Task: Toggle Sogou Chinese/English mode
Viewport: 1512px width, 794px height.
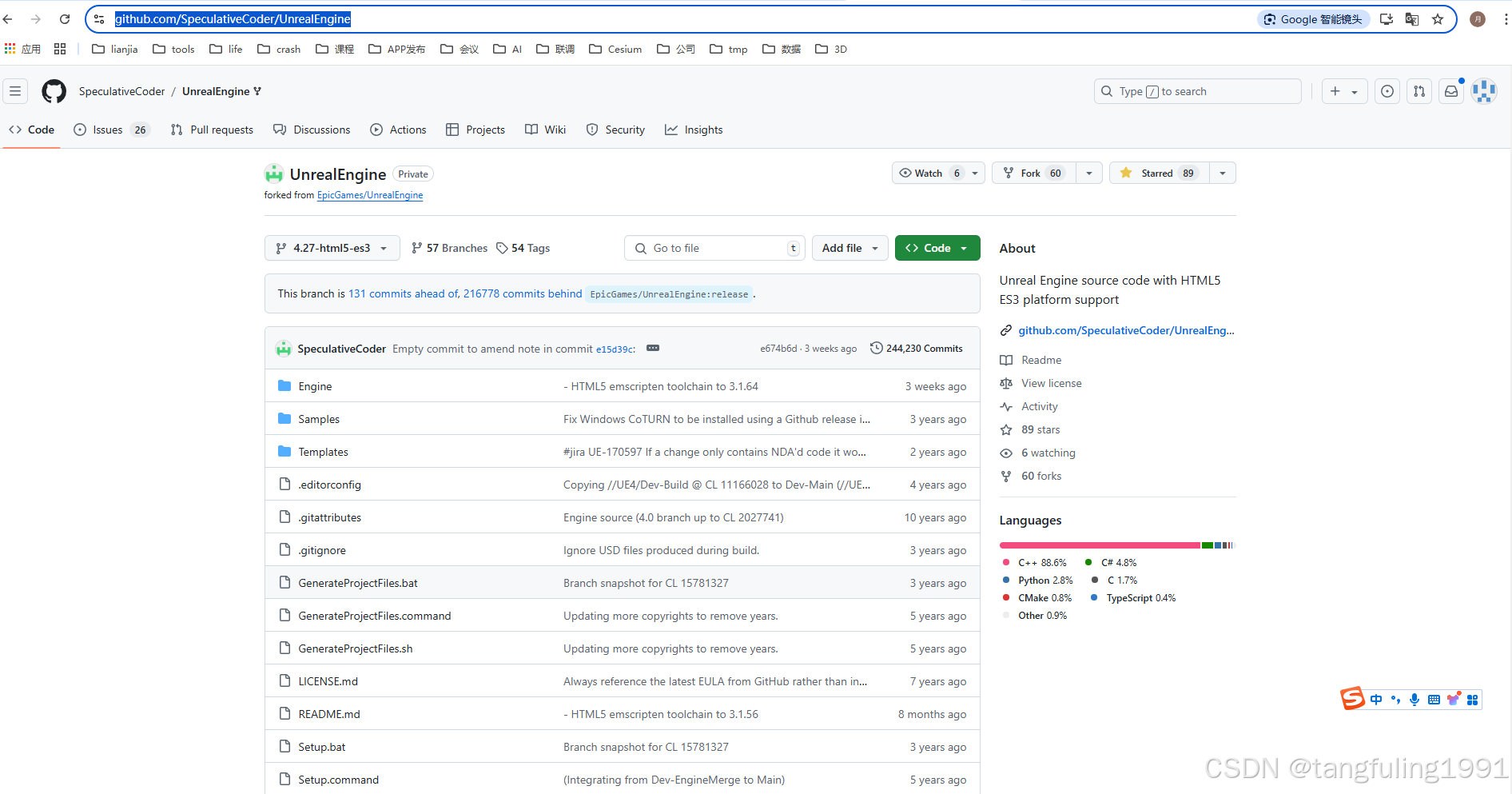Action: click(x=1376, y=700)
